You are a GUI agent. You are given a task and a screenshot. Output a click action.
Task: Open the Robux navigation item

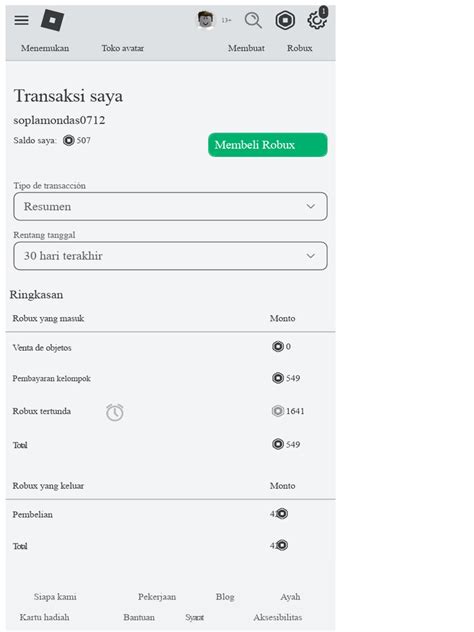(x=299, y=48)
